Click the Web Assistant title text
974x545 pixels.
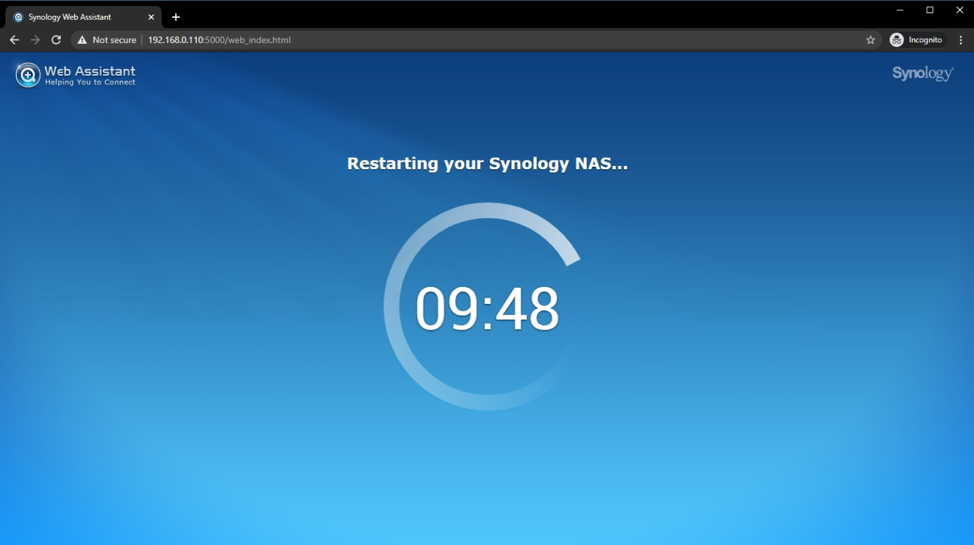click(x=90, y=71)
